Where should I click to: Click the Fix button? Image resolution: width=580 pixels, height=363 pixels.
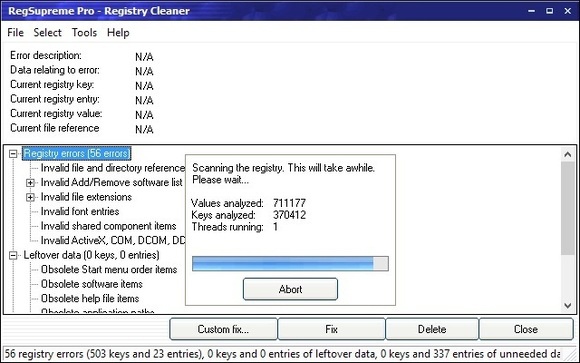coord(331,329)
